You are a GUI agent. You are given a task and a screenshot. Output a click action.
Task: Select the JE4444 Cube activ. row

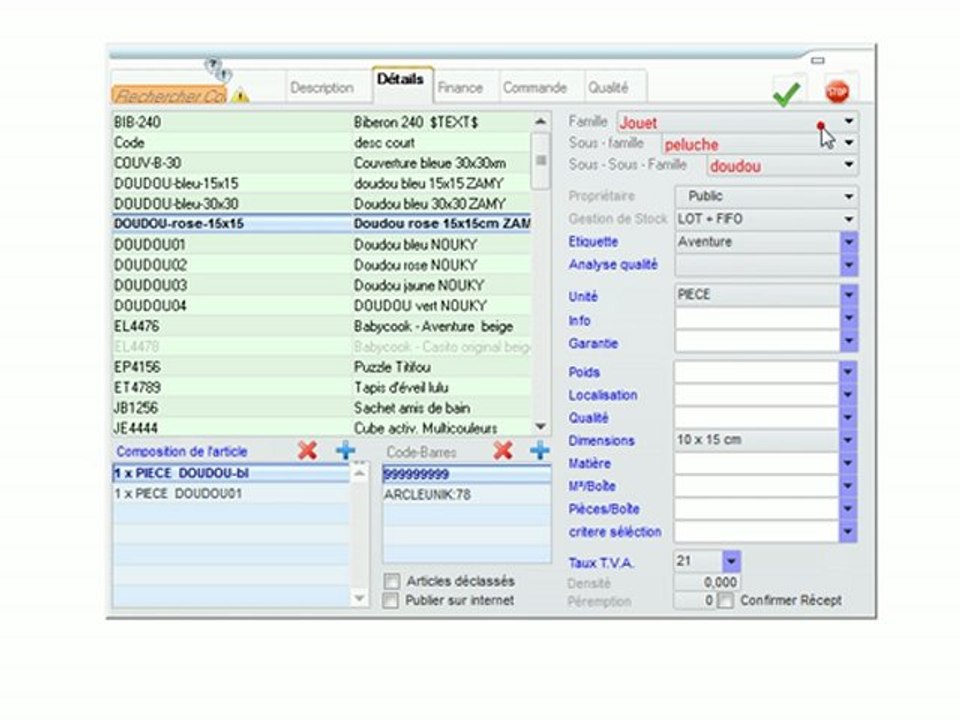[322, 427]
